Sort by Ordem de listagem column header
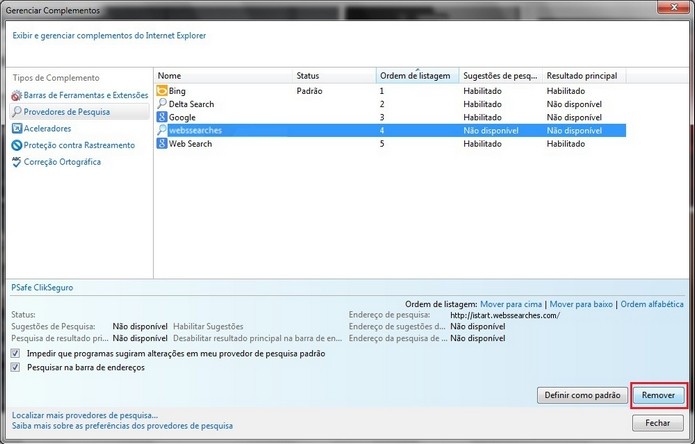The width and height of the screenshot is (695, 444). click(418, 76)
